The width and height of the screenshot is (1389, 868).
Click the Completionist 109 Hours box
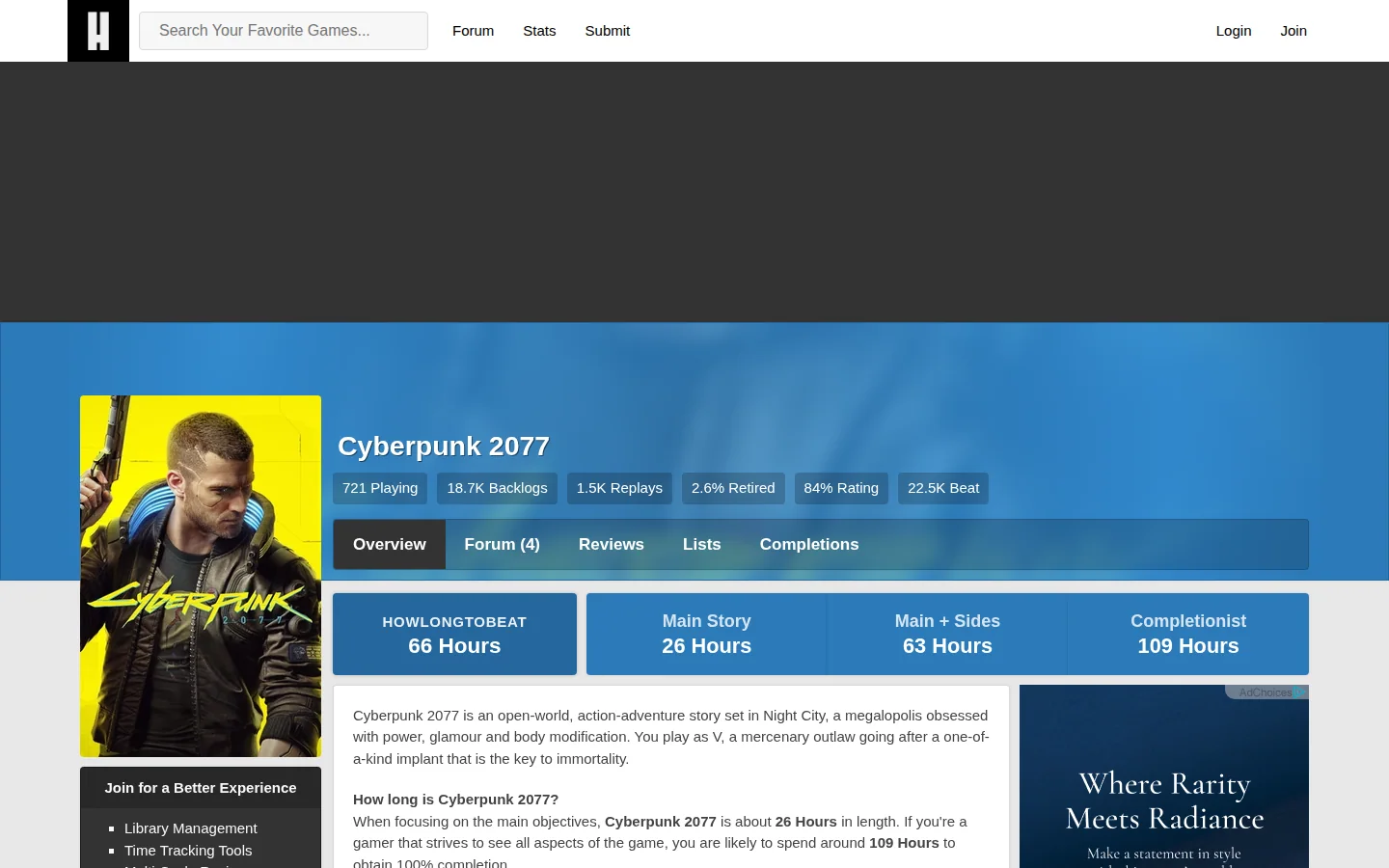tap(1188, 635)
